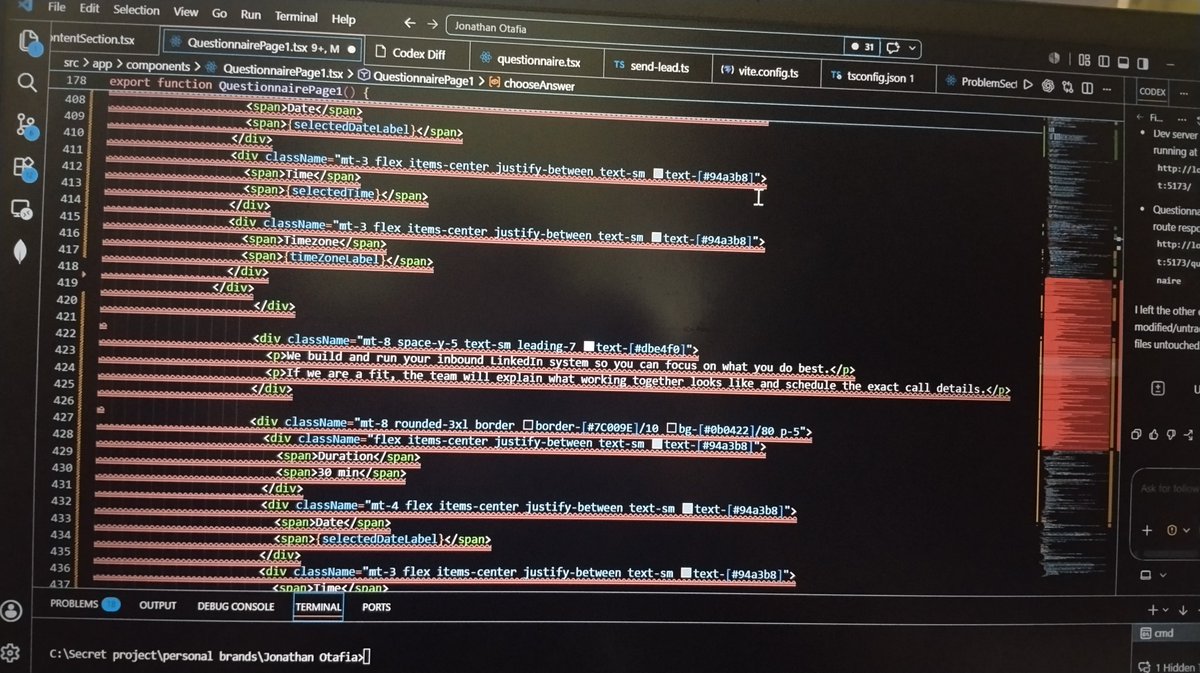Click the unsaved dot on QuestionnairePage1.tsx tab
Viewport: 1200px width, 673px height.
pos(351,48)
